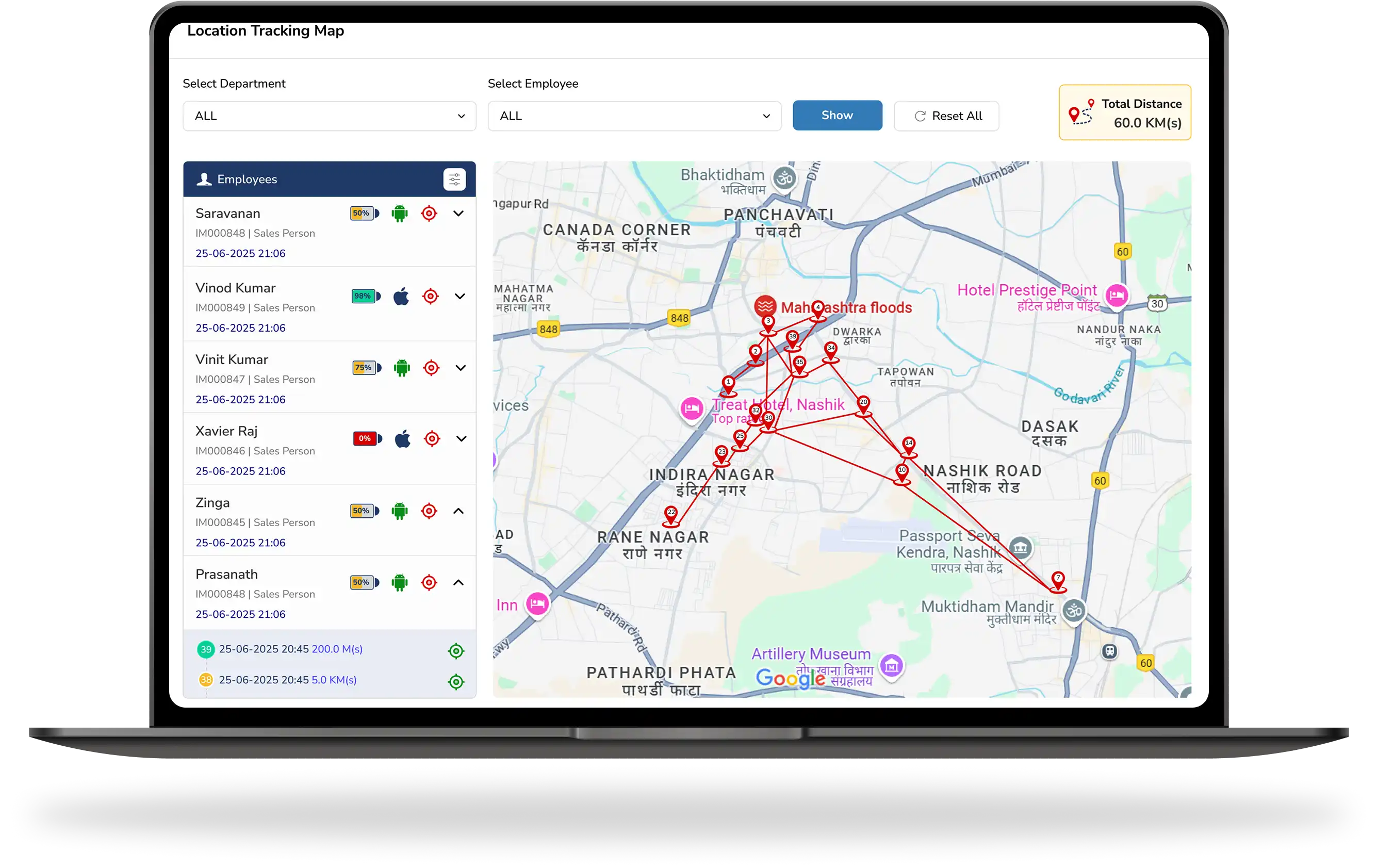
Task: Click Saravanan's red locate target icon
Action: 429,214
